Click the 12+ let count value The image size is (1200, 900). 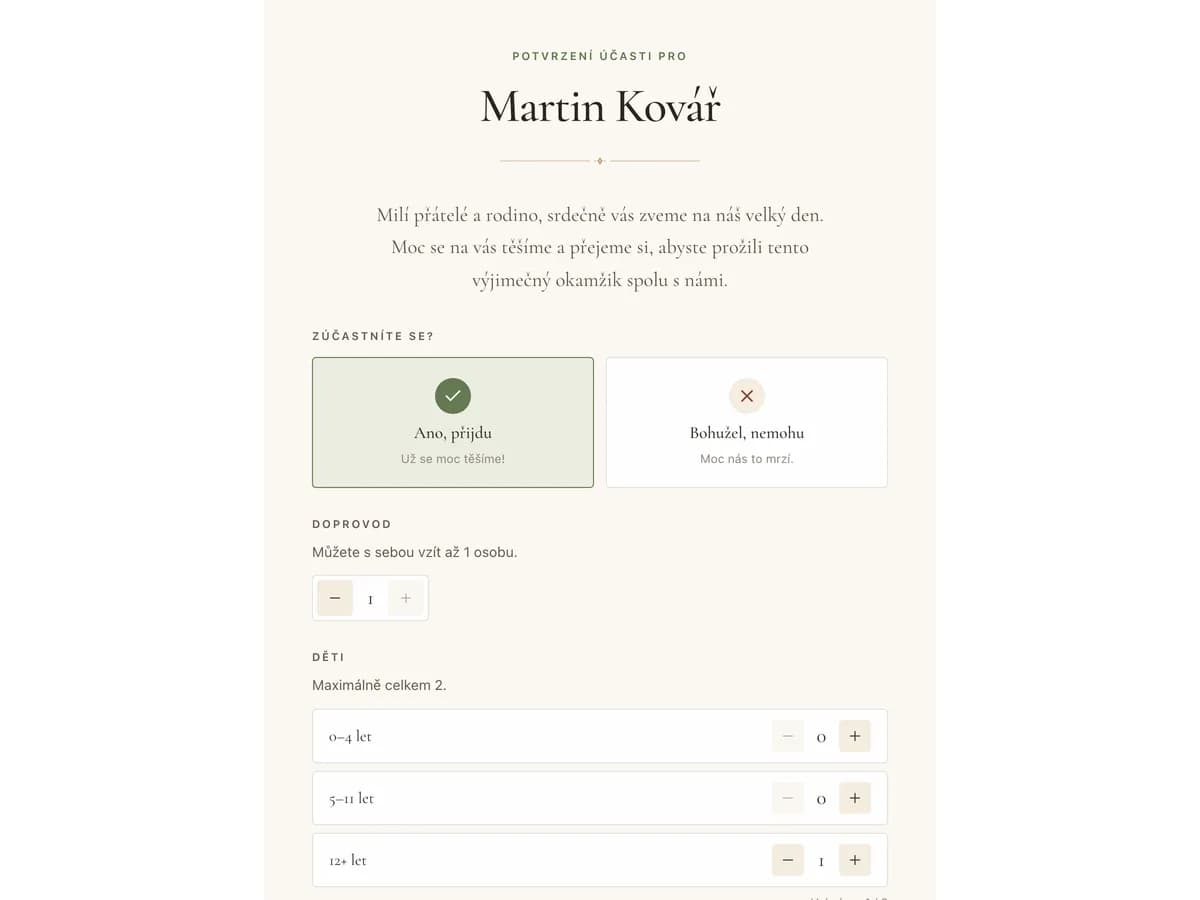821,861
